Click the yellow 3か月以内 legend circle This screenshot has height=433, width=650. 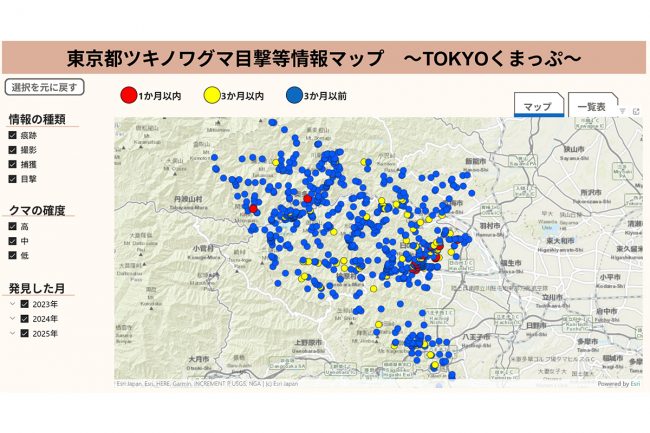tap(211, 95)
